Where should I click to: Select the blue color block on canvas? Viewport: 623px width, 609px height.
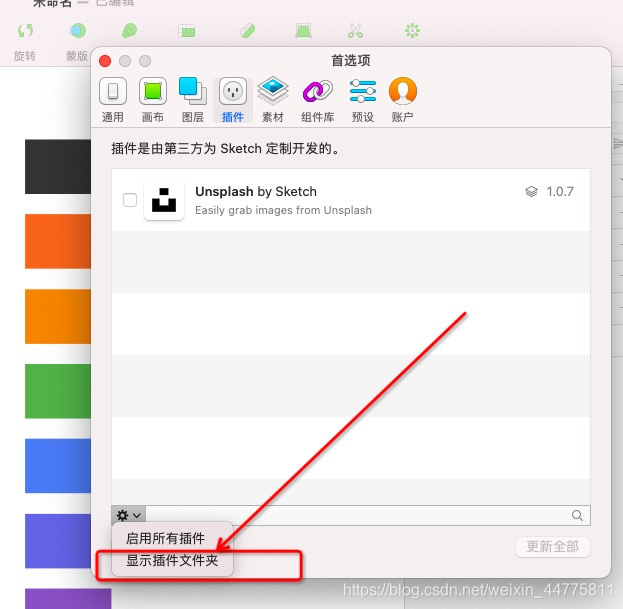(58, 466)
